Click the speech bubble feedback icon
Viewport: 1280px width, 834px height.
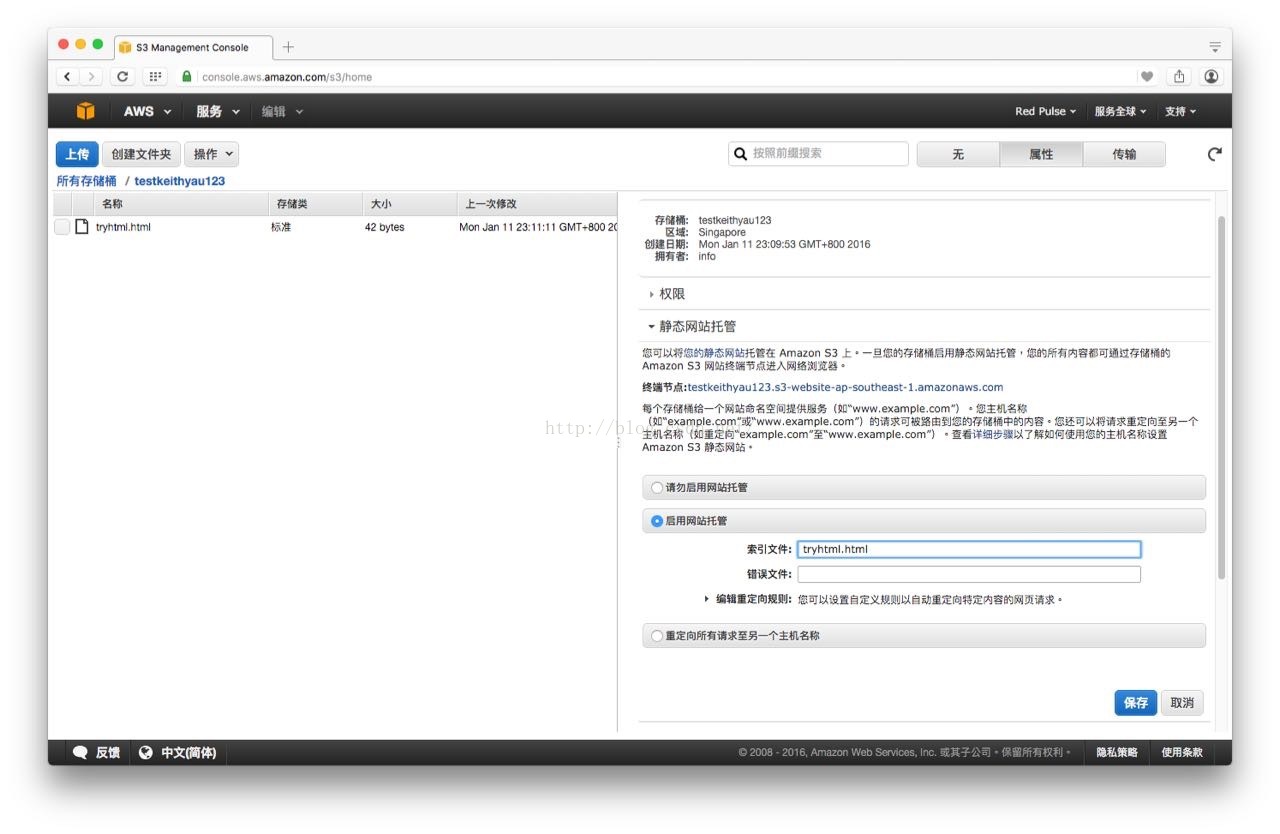[x=80, y=753]
